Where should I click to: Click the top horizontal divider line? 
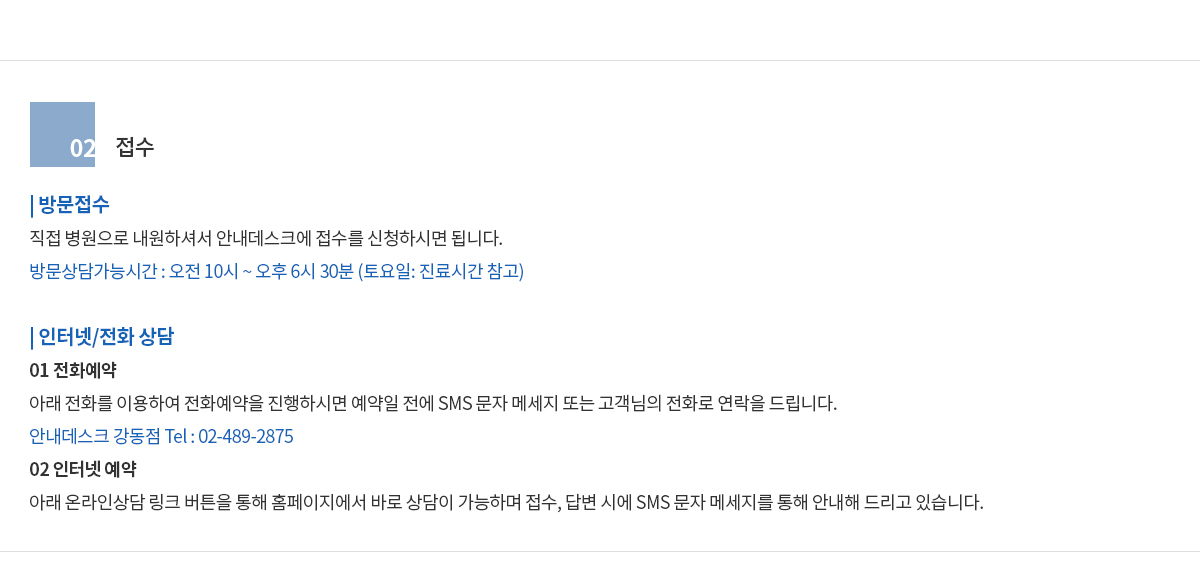(600, 60)
